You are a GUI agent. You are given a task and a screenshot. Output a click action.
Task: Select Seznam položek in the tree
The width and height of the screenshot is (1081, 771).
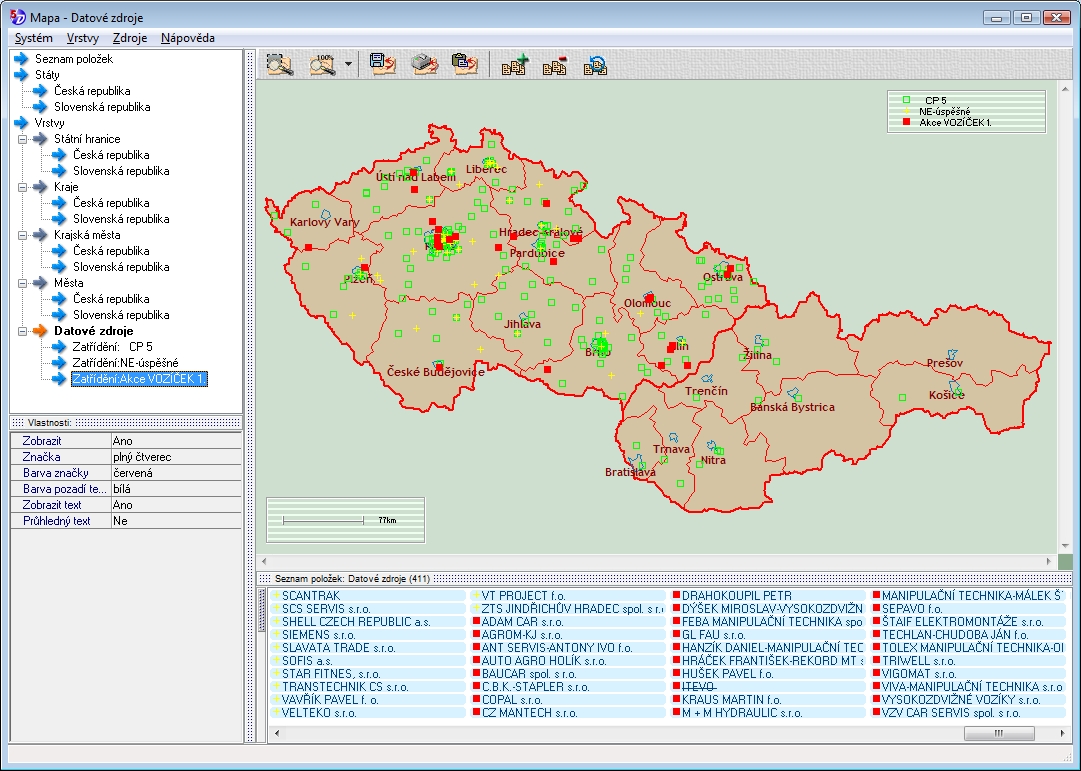[x=74, y=59]
